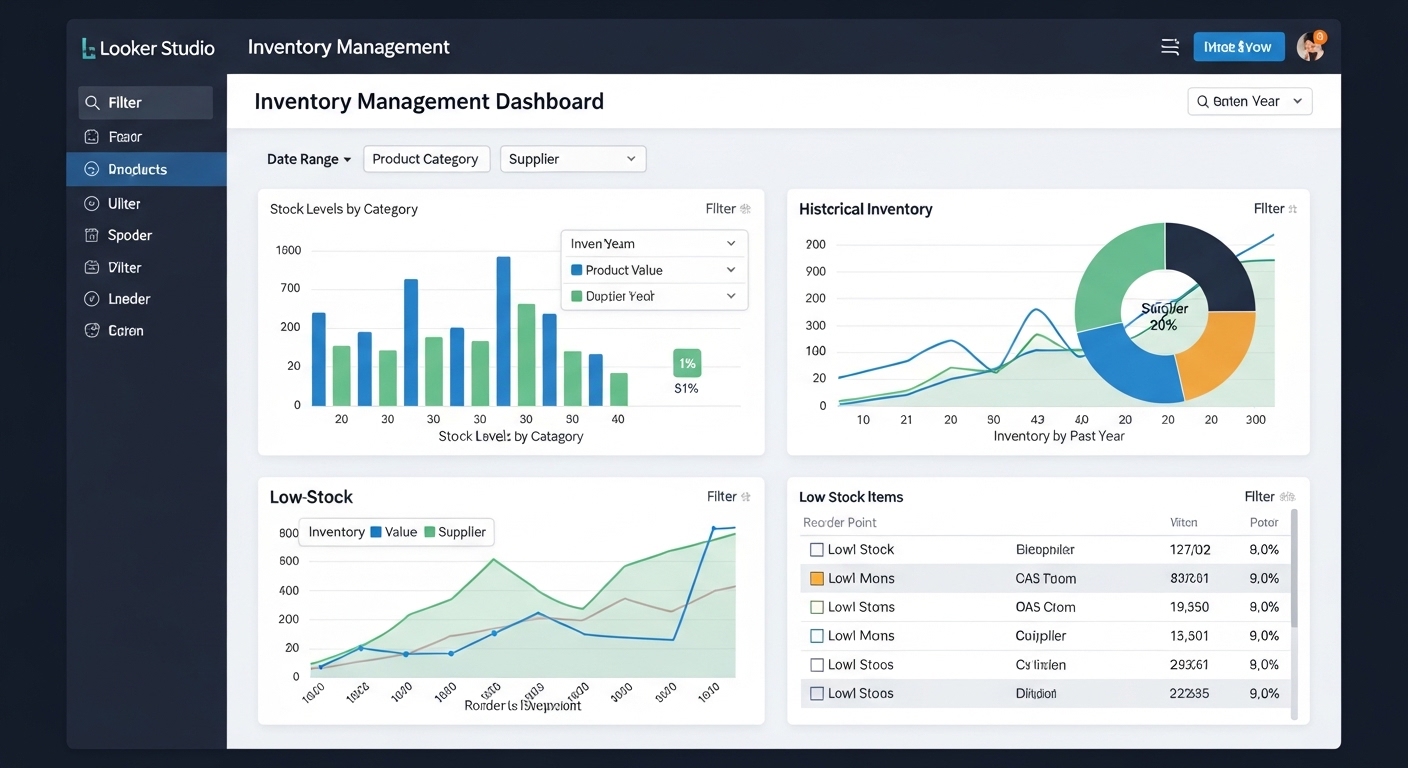Expand the Duptier Yeor legend dropdown
Image resolution: width=1408 pixels, height=768 pixels.
pos(654,296)
